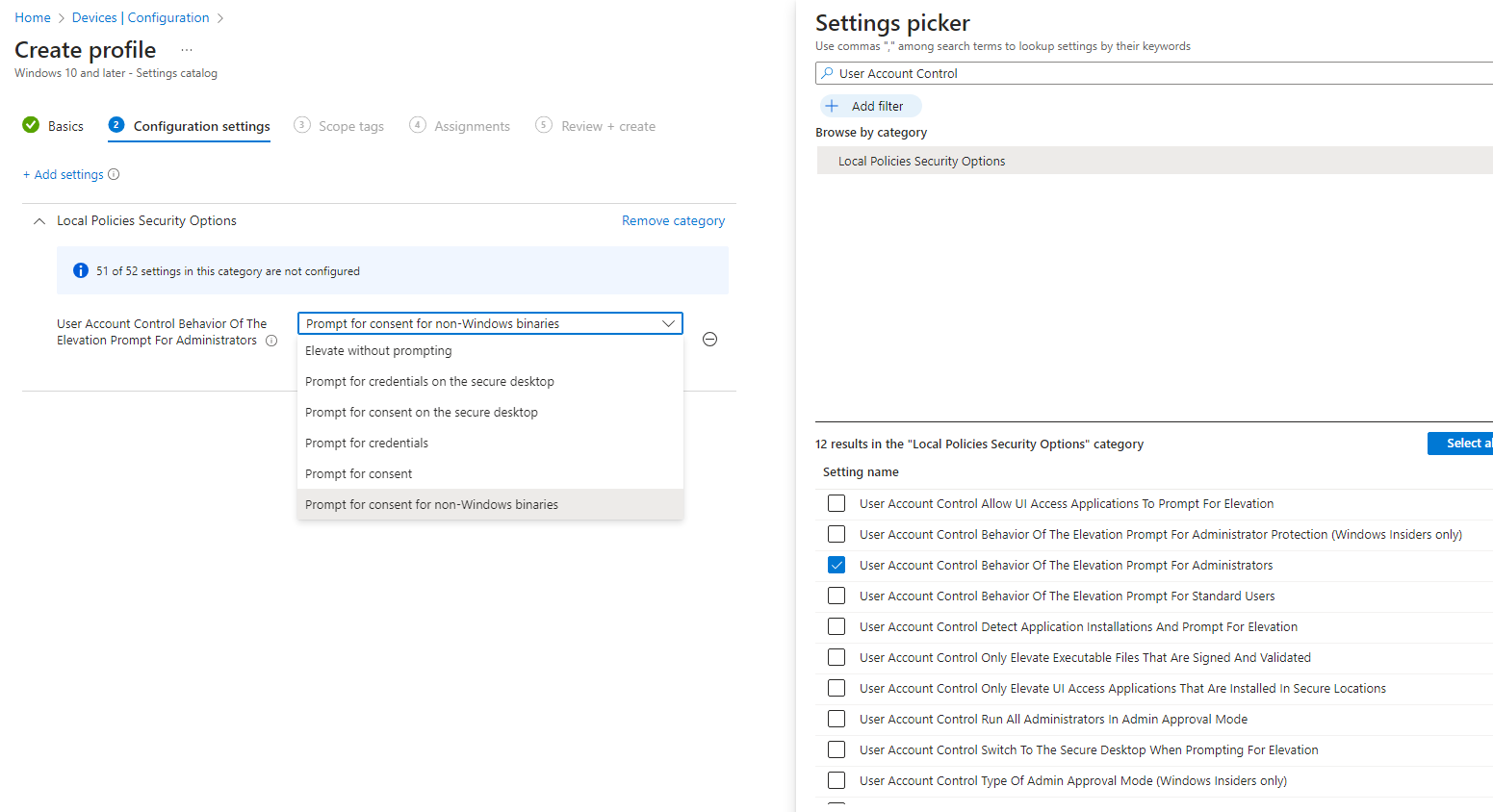Click the info icon beside the elevation prompt setting

coord(271,341)
